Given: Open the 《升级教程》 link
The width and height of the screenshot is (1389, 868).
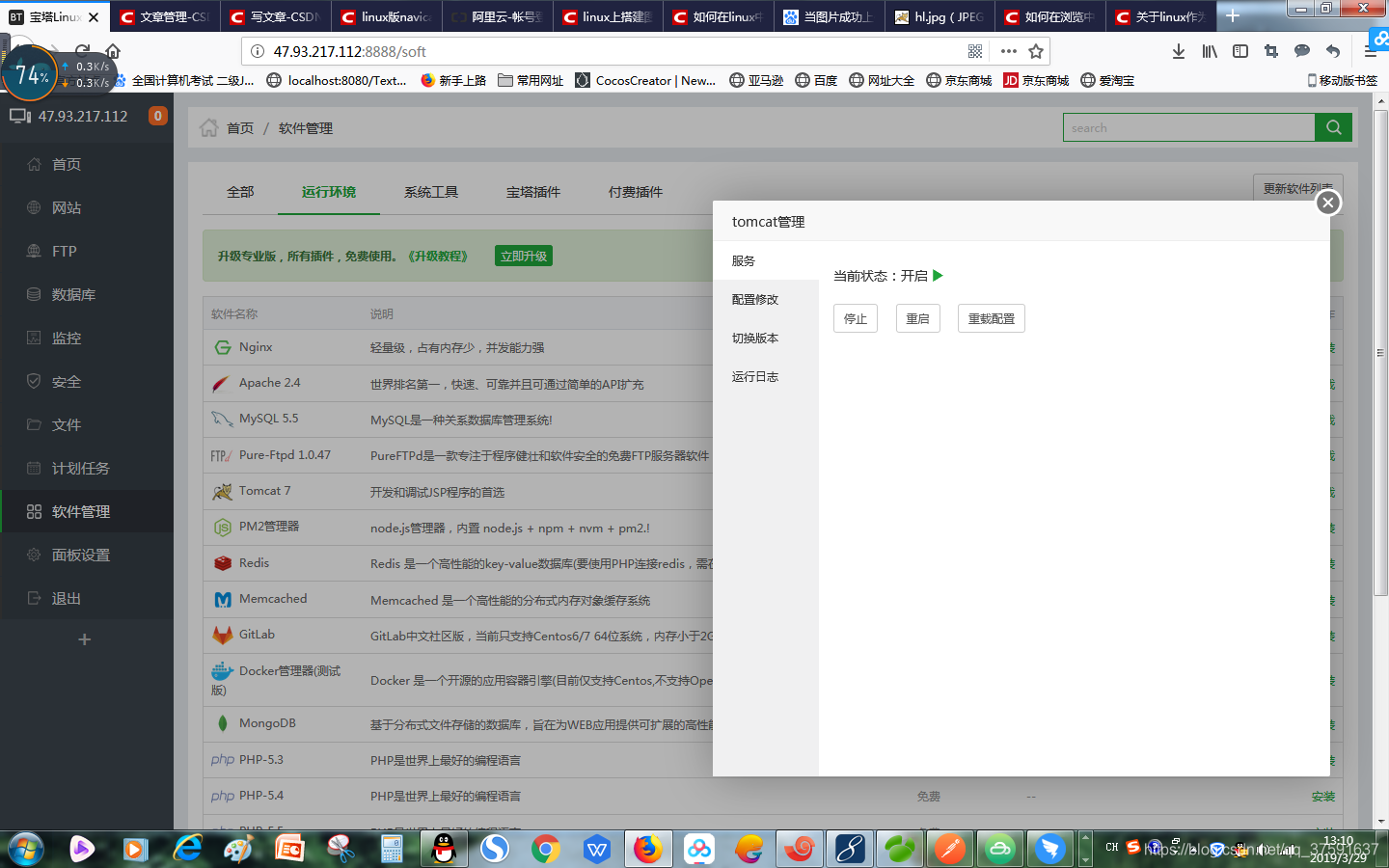Looking at the screenshot, I should (438, 257).
